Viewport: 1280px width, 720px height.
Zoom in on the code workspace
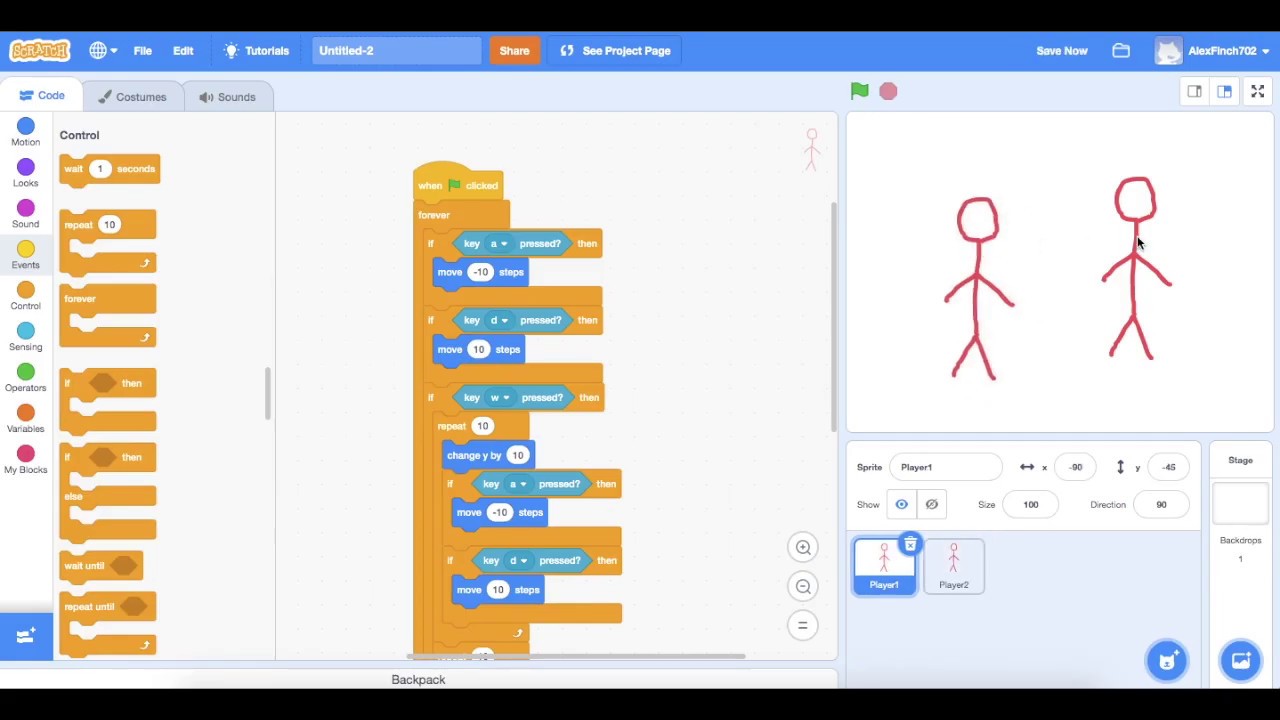[x=803, y=547]
